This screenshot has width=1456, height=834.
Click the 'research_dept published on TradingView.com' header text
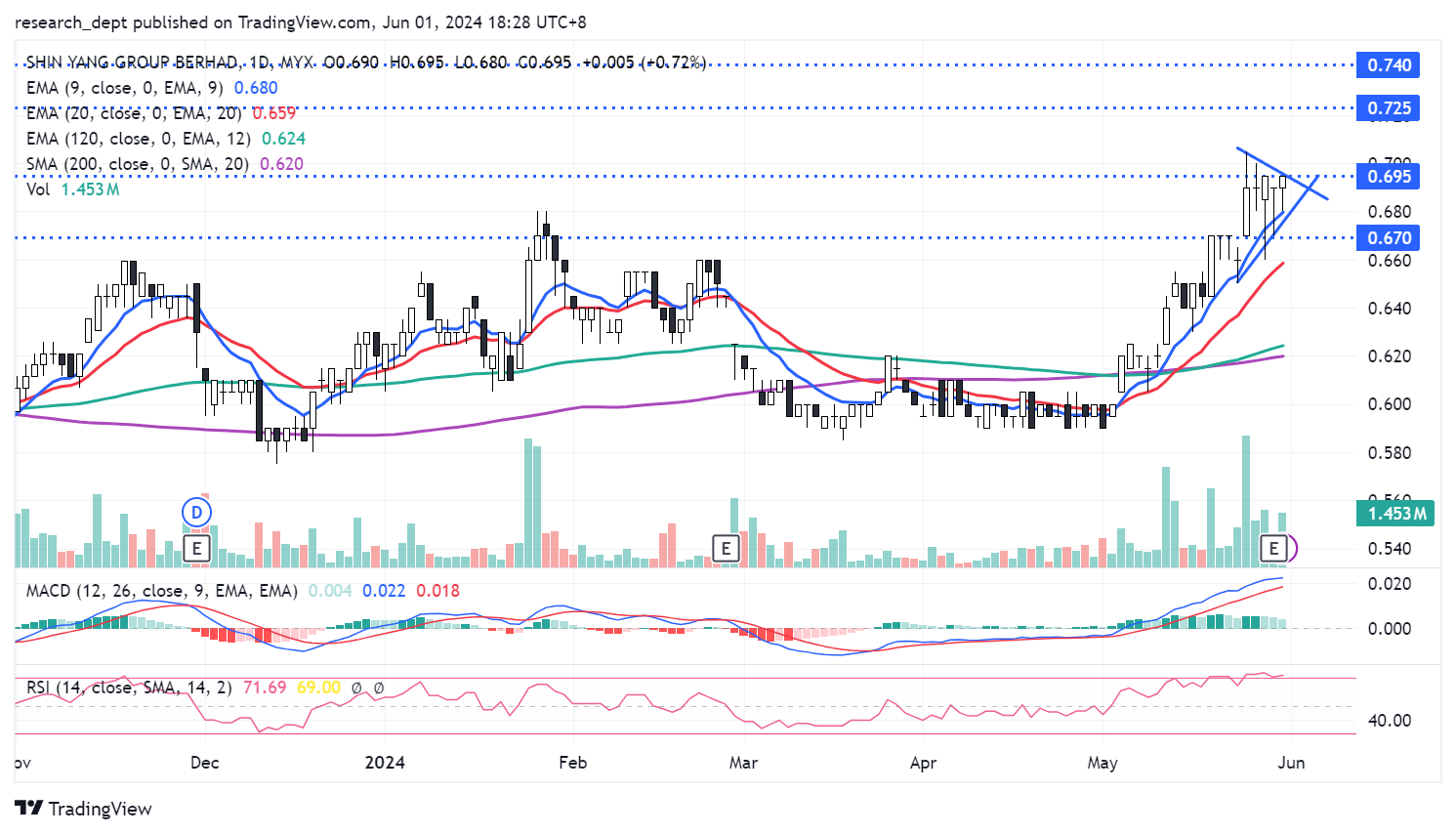(x=193, y=22)
